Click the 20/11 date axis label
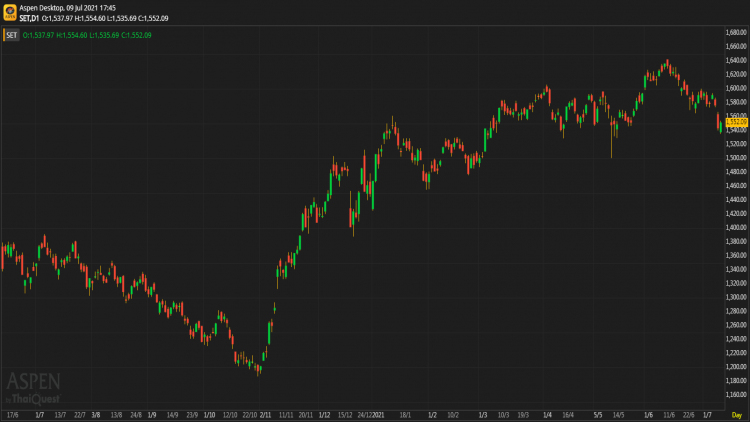 click(x=306, y=415)
